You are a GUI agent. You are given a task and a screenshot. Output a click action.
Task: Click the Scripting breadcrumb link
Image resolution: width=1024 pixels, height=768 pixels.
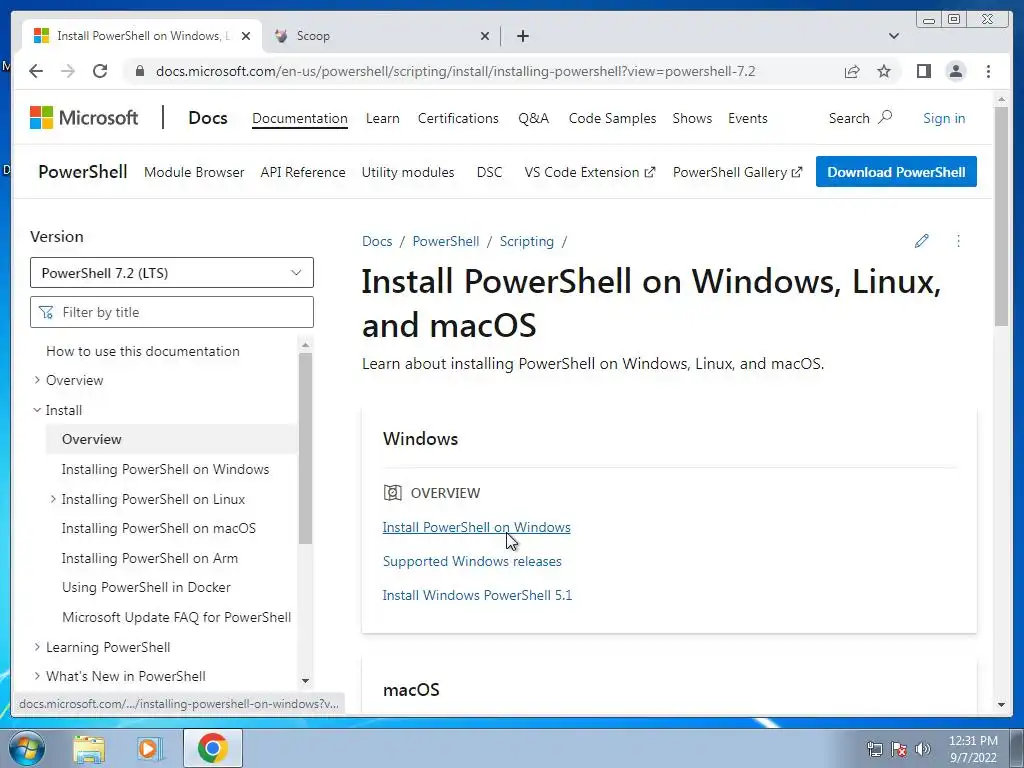tap(526, 241)
